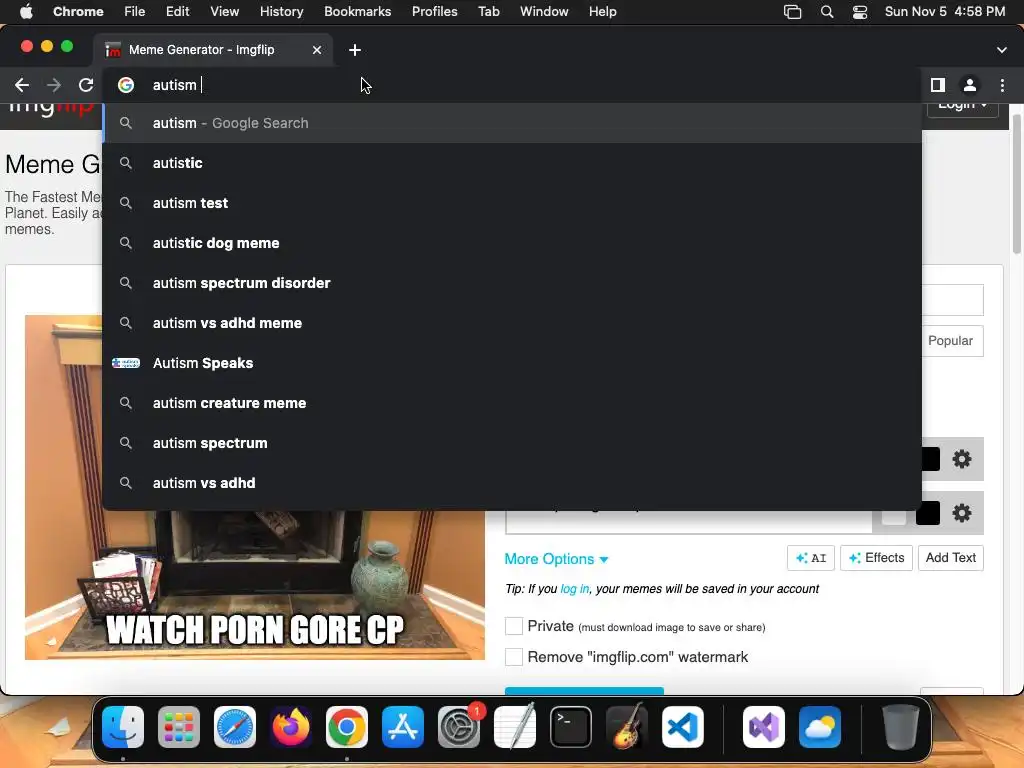Viewport: 1024px width, 768px height.
Task: Open the Effects button
Action: click(876, 558)
